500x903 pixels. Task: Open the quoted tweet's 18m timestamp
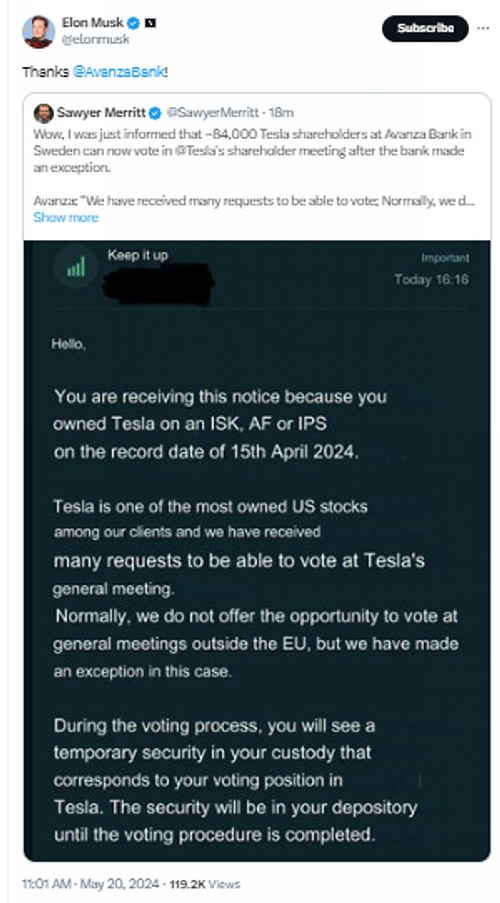282,113
